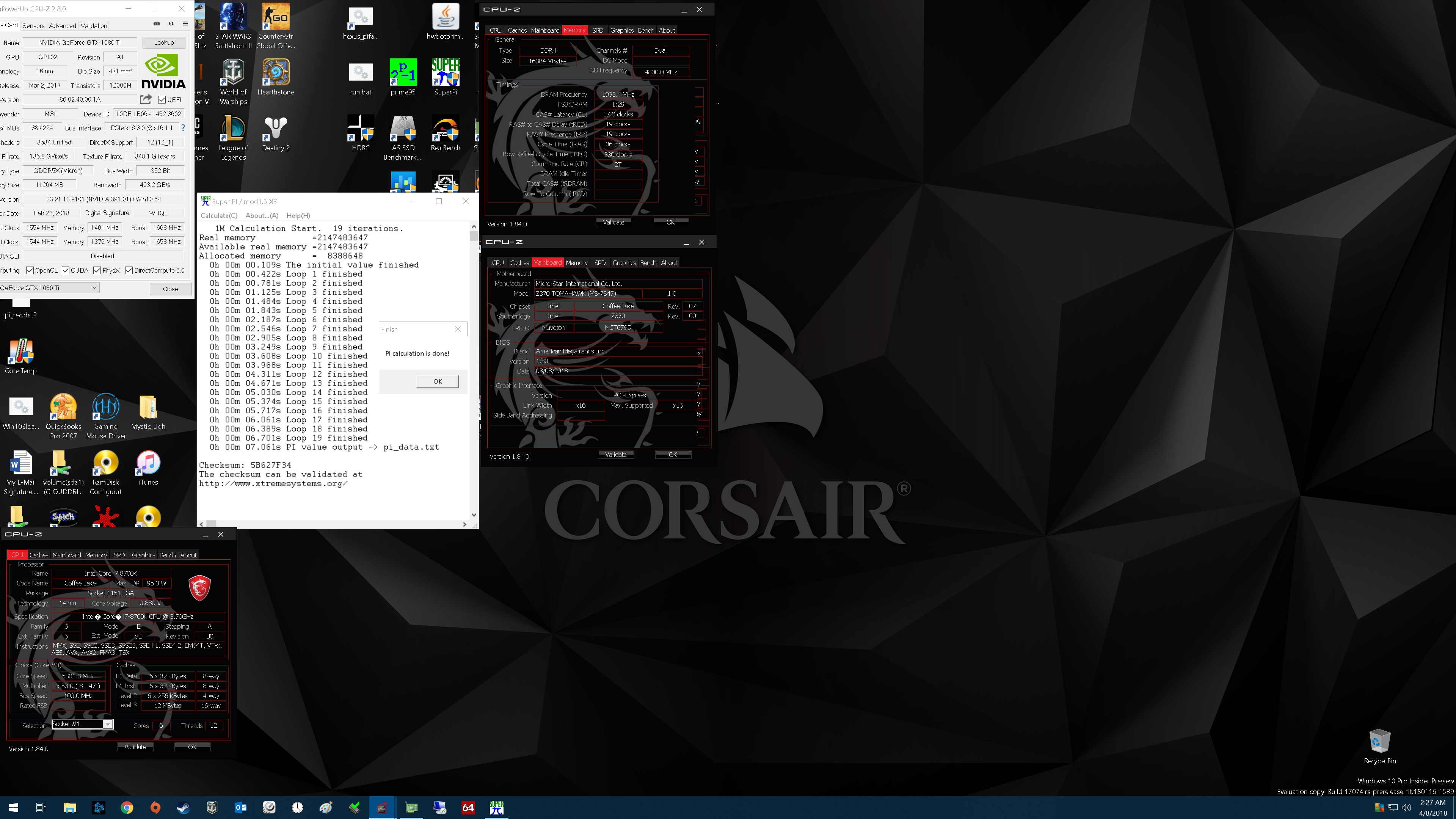Open the iTunes desktop shortcut
Screen dimensions: 1456x819
[x=148, y=468]
